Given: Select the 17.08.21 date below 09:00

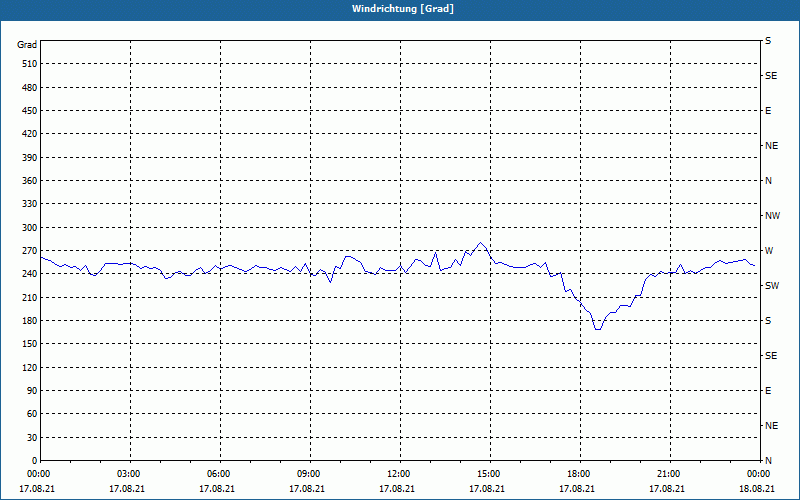Looking at the screenshot, I should tap(307, 489).
